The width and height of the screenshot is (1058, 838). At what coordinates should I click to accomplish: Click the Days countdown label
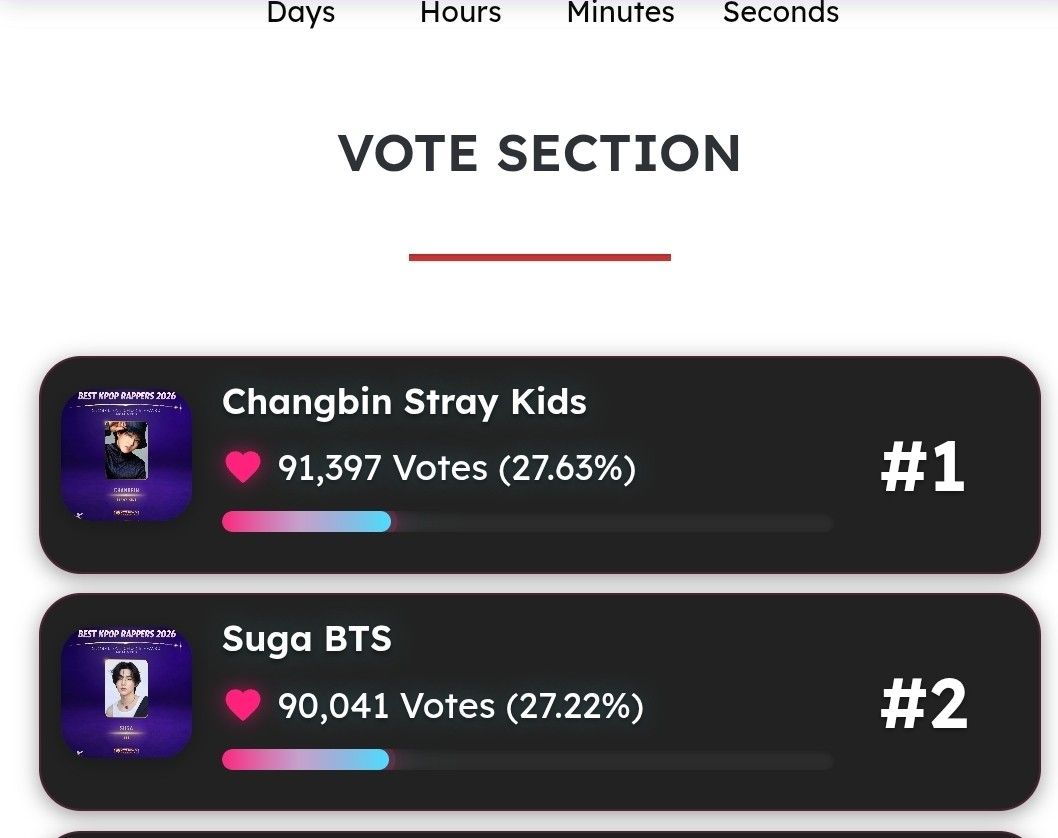[x=300, y=13]
